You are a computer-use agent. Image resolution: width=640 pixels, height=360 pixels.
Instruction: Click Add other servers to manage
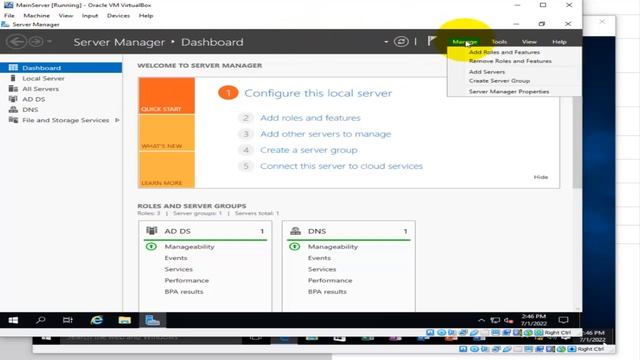click(325, 134)
